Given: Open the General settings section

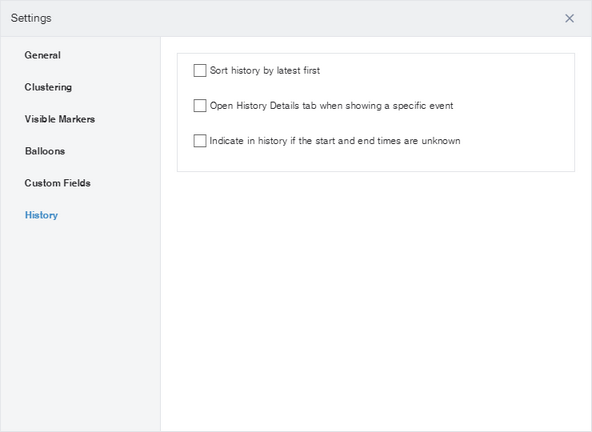Looking at the screenshot, I should click(x=42, y=55).
